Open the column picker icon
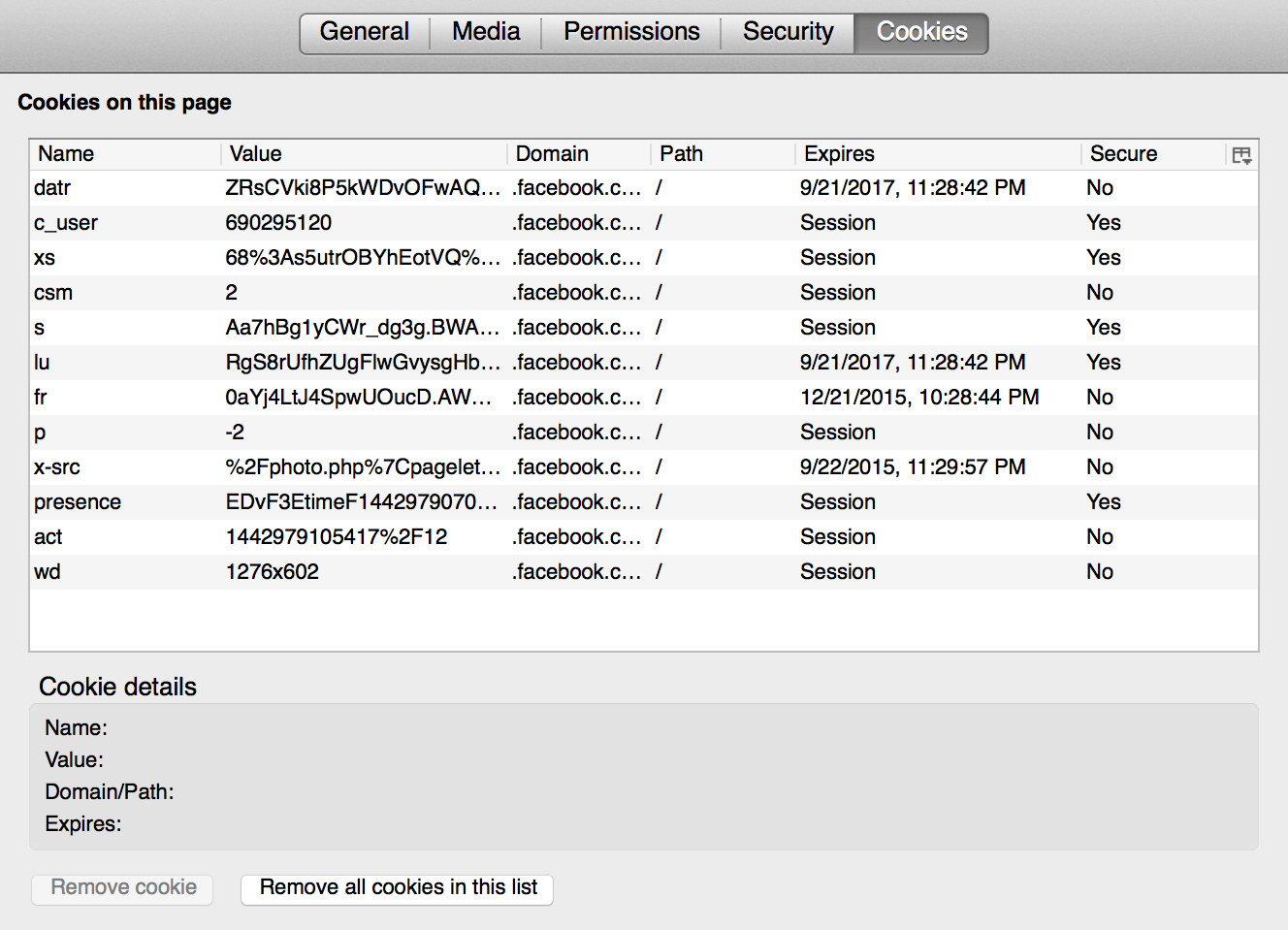1288x930 pixels. pyautogui.click(x=1241, y=154)
